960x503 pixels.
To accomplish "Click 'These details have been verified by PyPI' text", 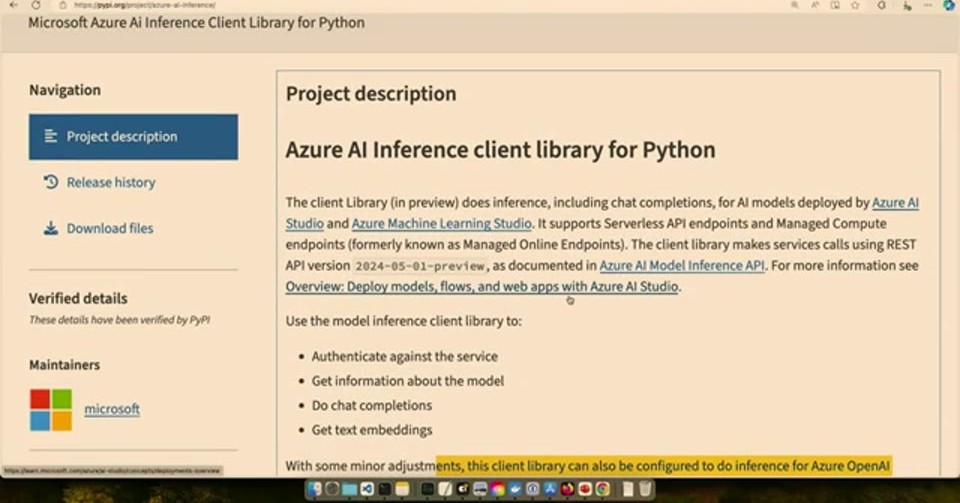I will 119,320.
